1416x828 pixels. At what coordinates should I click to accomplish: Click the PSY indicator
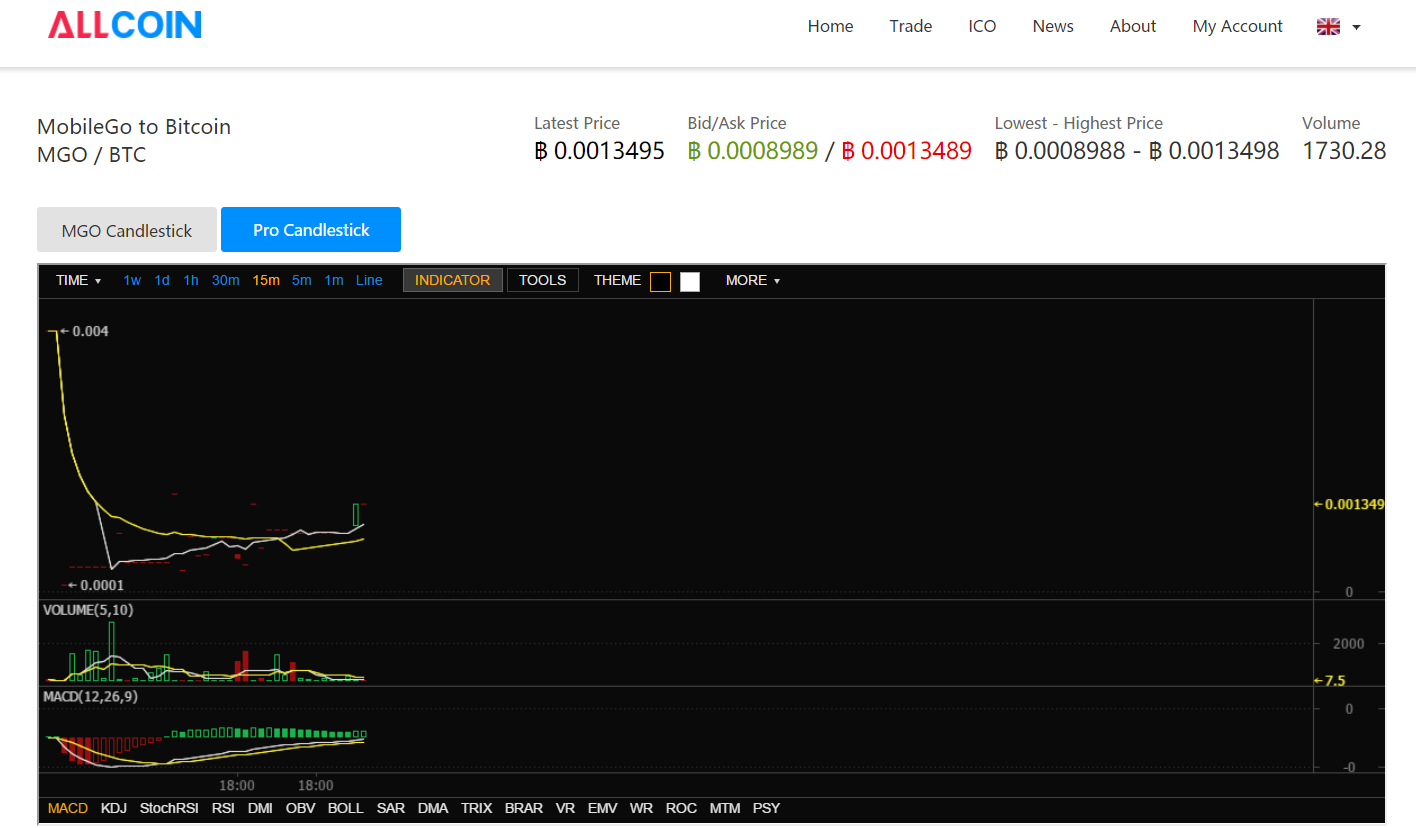point(766,808)
